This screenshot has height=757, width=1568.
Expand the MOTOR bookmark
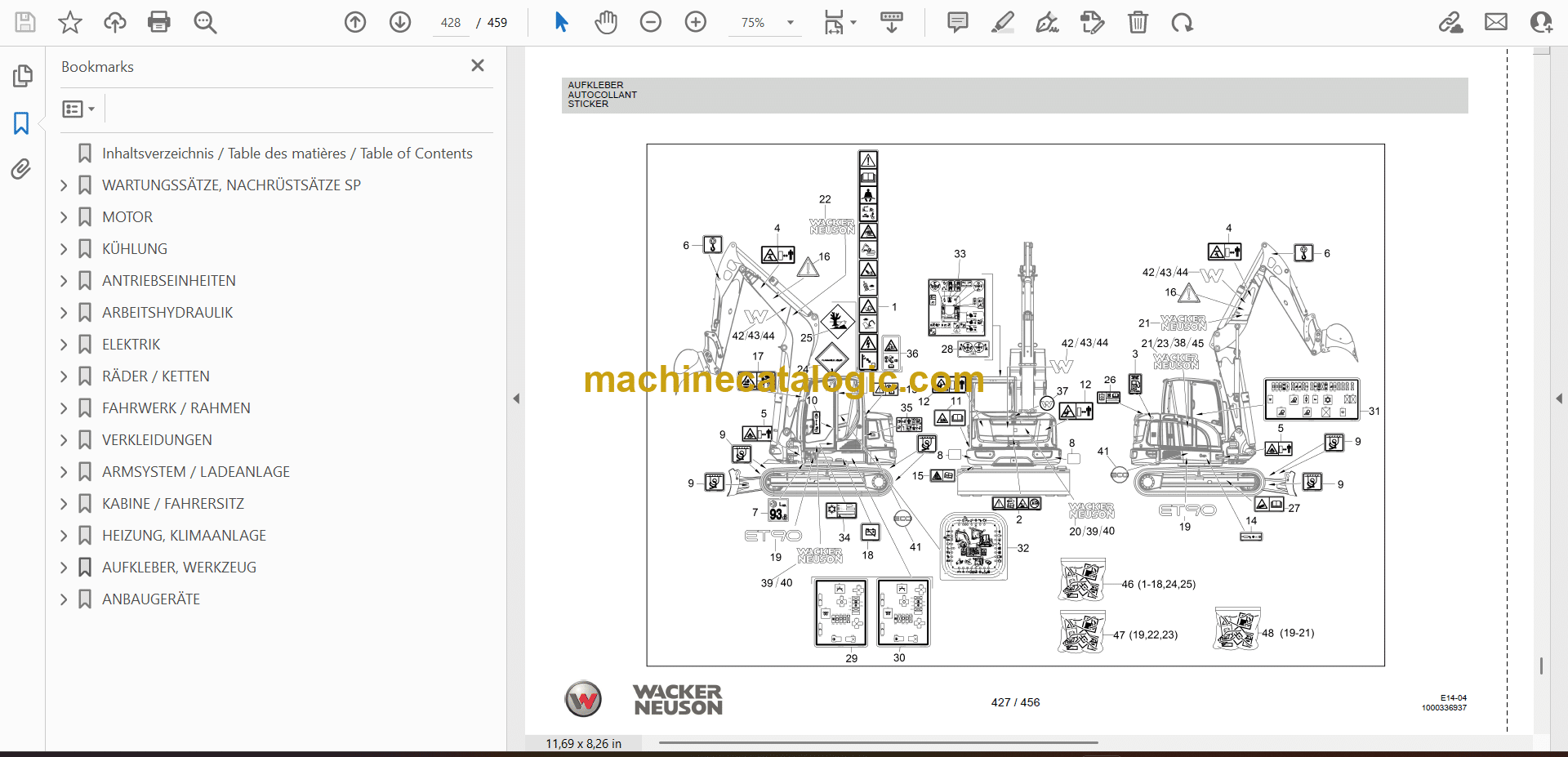pos(64,217)
